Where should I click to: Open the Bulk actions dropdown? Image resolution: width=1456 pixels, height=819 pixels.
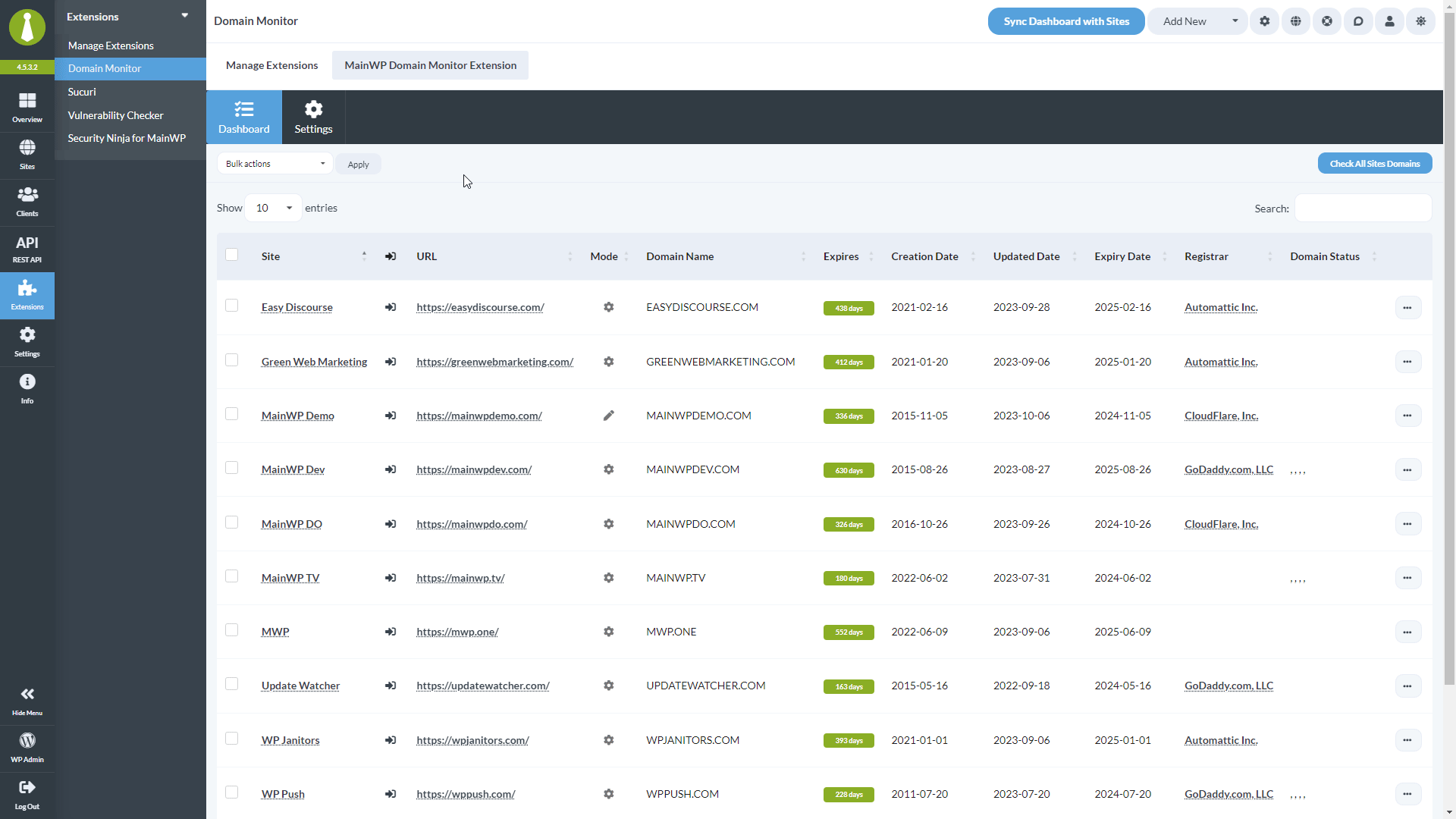(275, 164)
